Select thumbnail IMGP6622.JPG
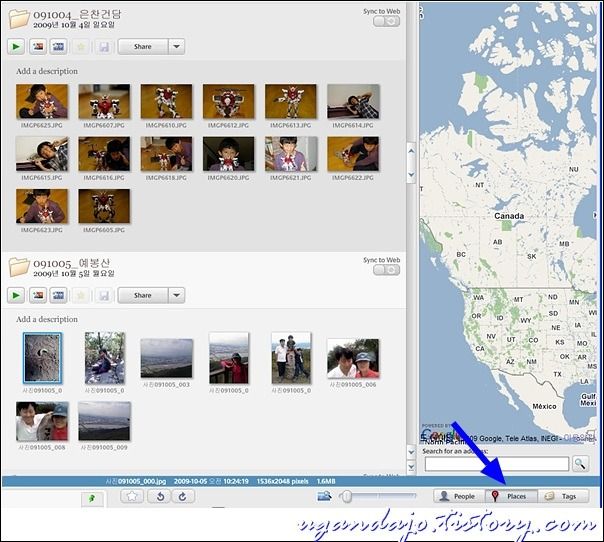Image resolution: width=604 pixels, height=542 pixels. point(353,154)
